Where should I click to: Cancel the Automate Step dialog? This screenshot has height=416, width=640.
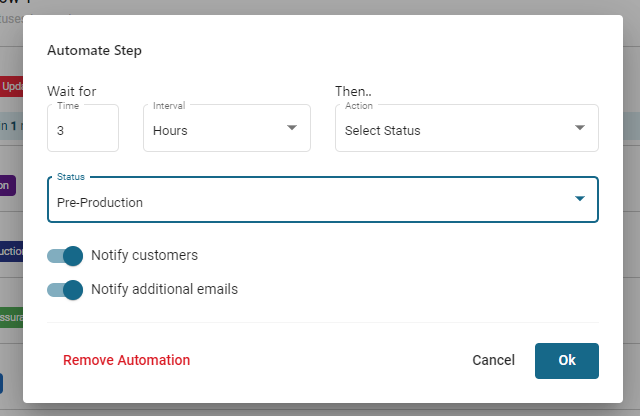[493, 360]
